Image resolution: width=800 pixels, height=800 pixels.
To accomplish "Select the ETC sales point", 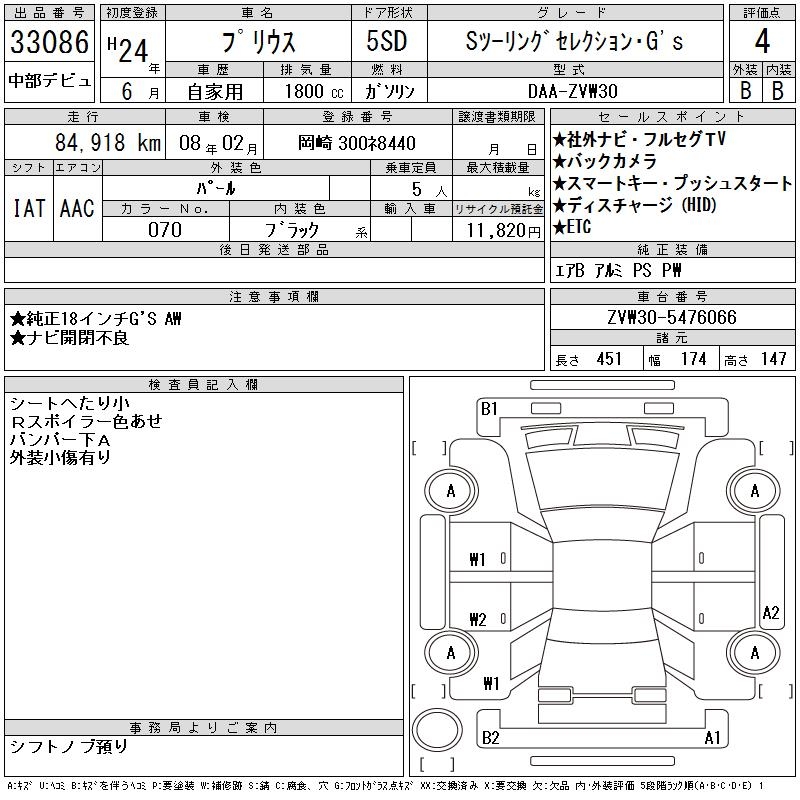I will coord(572,227).
